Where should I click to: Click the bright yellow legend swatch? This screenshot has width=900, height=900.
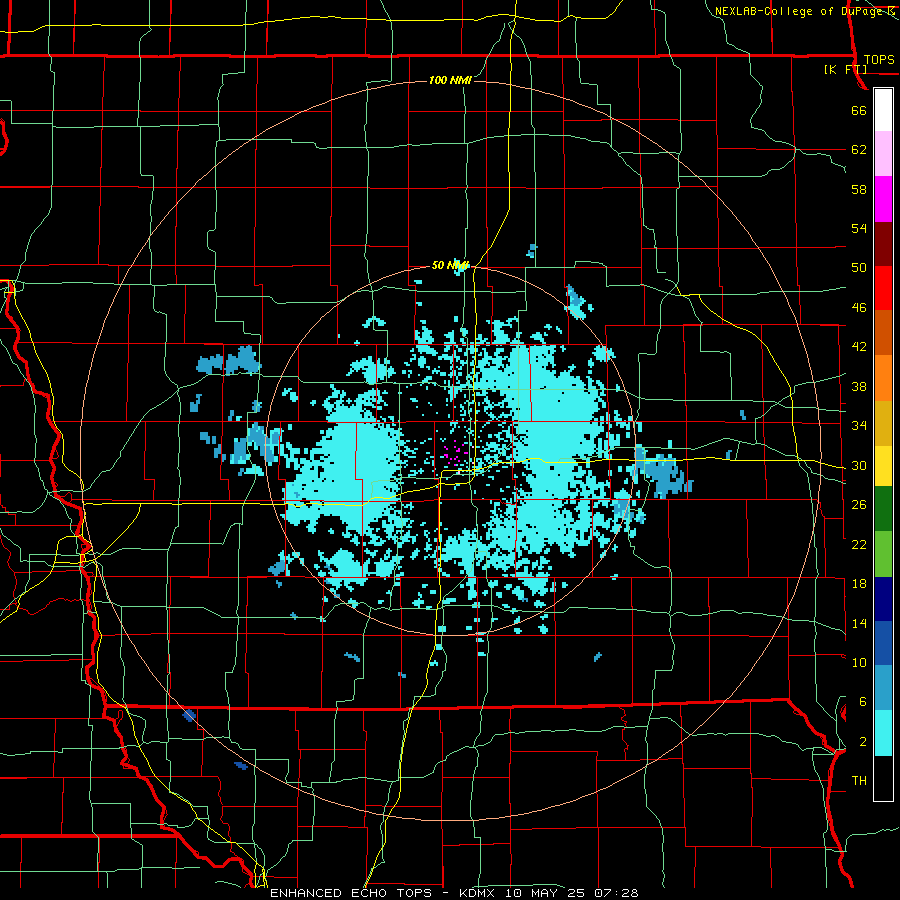coord(883,466)
